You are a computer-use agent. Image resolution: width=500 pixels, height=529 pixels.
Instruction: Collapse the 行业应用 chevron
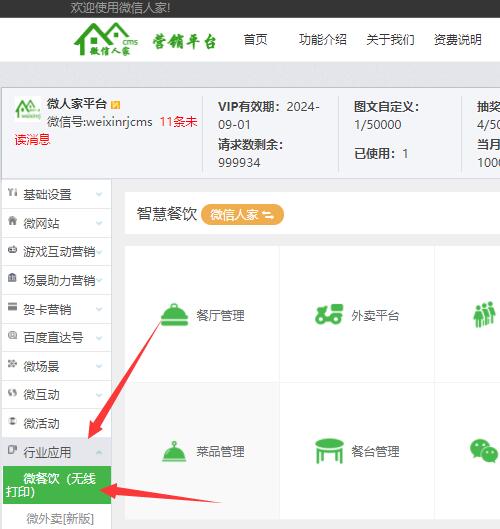(x=99, y=452)
